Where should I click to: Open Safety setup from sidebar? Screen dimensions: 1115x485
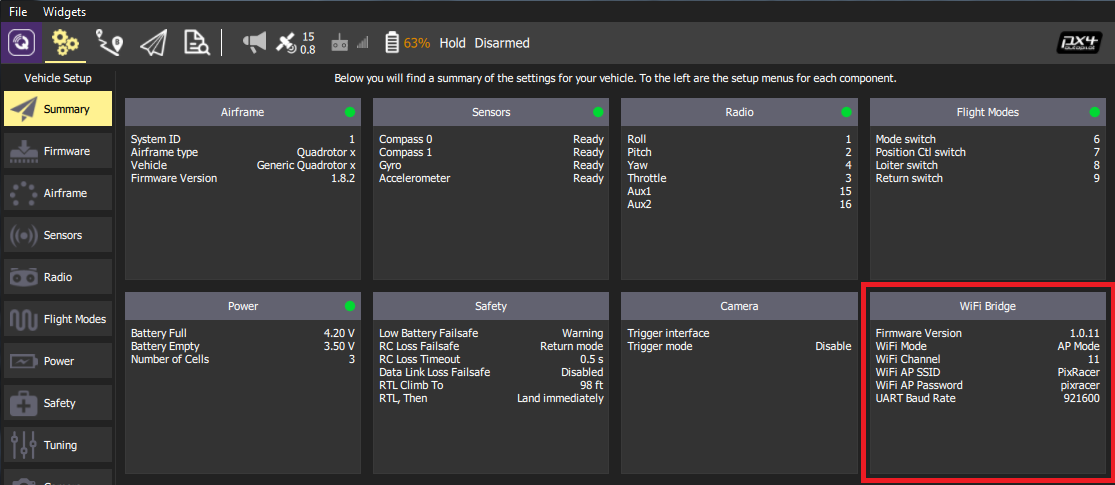click(x=58, y=403)
